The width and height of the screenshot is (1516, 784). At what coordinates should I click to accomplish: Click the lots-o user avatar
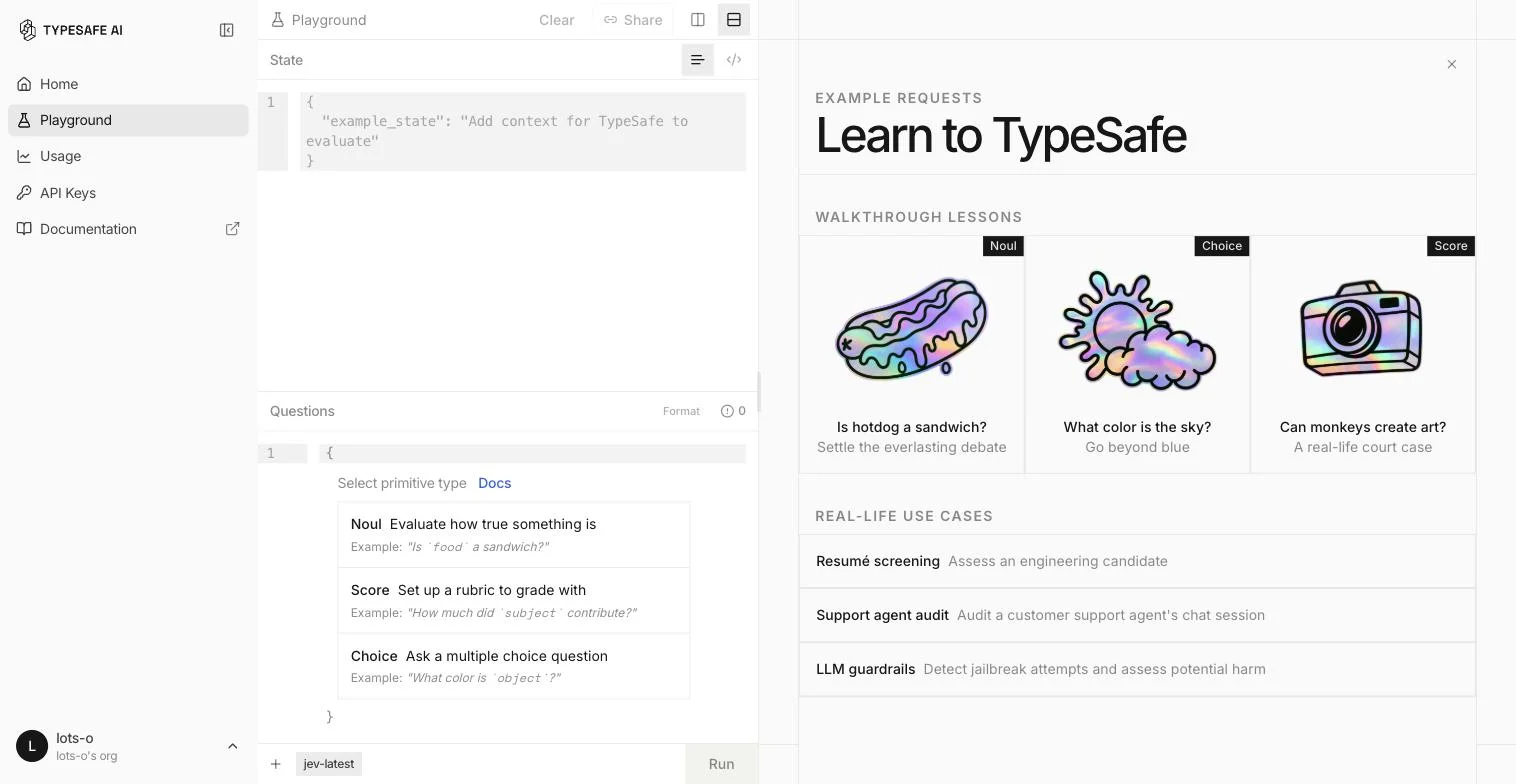(x=32, y=746)
